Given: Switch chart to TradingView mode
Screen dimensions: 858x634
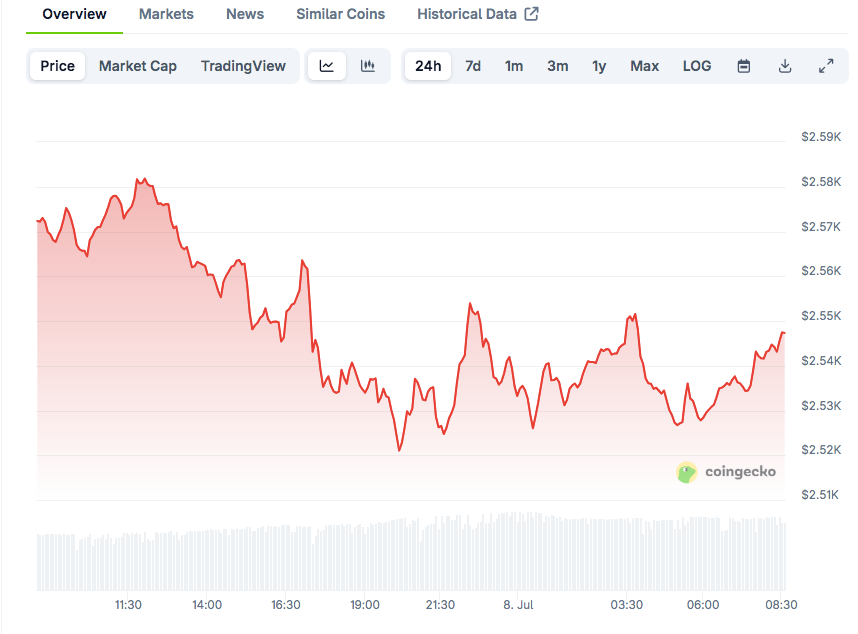Looking at the screenshot, I should click(x=243, y=66).
